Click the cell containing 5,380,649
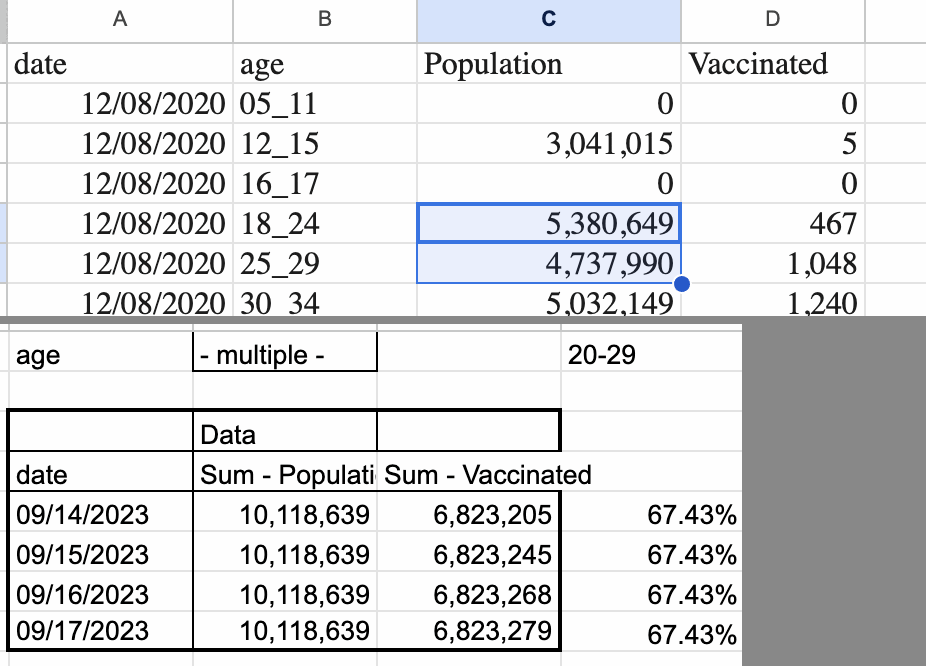The width and height of the screenshot is (926, 666). pyautogui.click(x=548, y=224)
